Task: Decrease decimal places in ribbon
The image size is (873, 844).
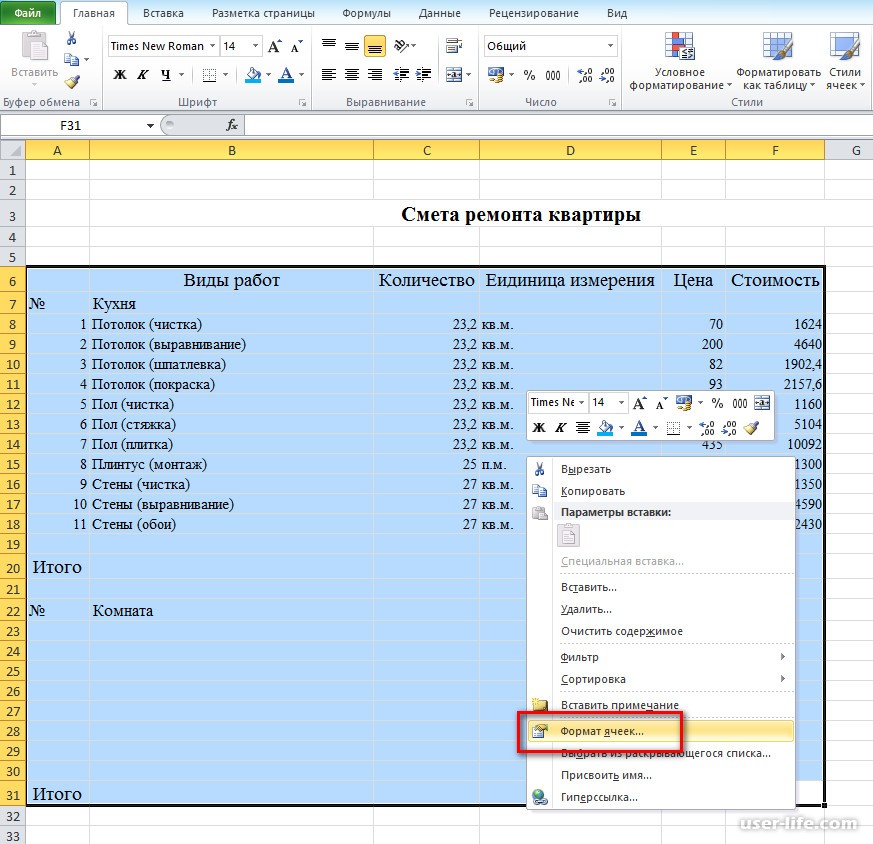Action: pos(607,75)
